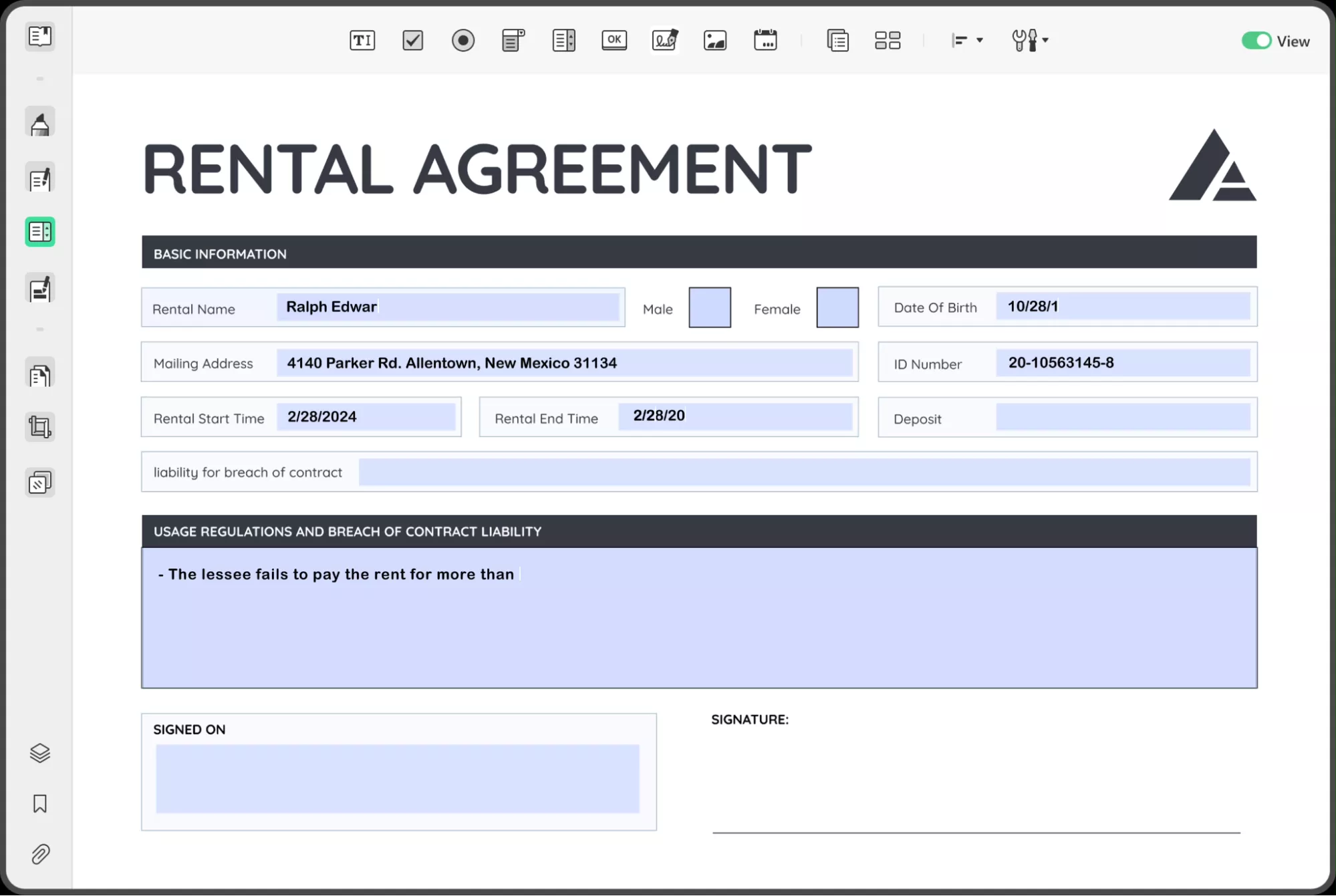Viewport: 1336px width, 896px height.
Task: Select the Text Field tool
Action: point(362,40)
